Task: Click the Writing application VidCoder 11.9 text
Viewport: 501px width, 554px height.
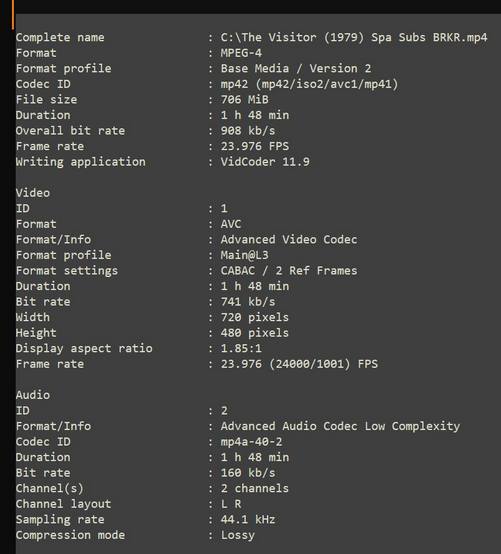Action: (265, 162)
